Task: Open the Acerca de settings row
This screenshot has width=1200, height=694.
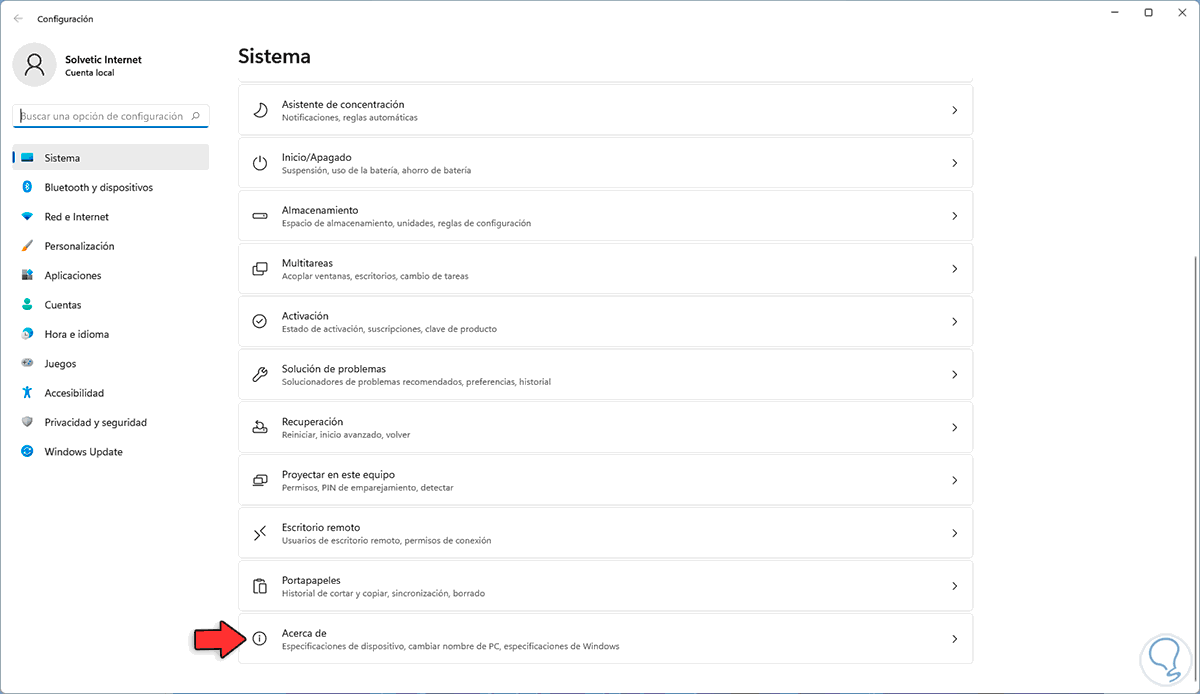Action: pos(600,638)
